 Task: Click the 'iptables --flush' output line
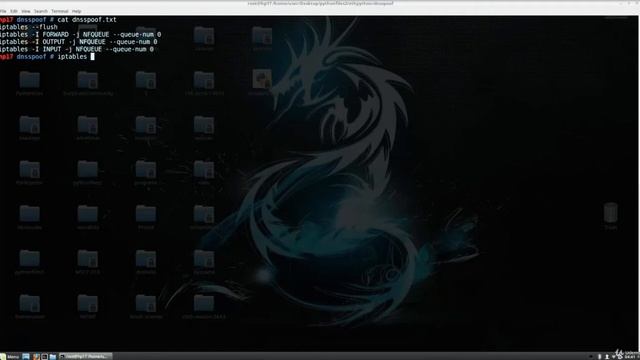click(29, 27)
